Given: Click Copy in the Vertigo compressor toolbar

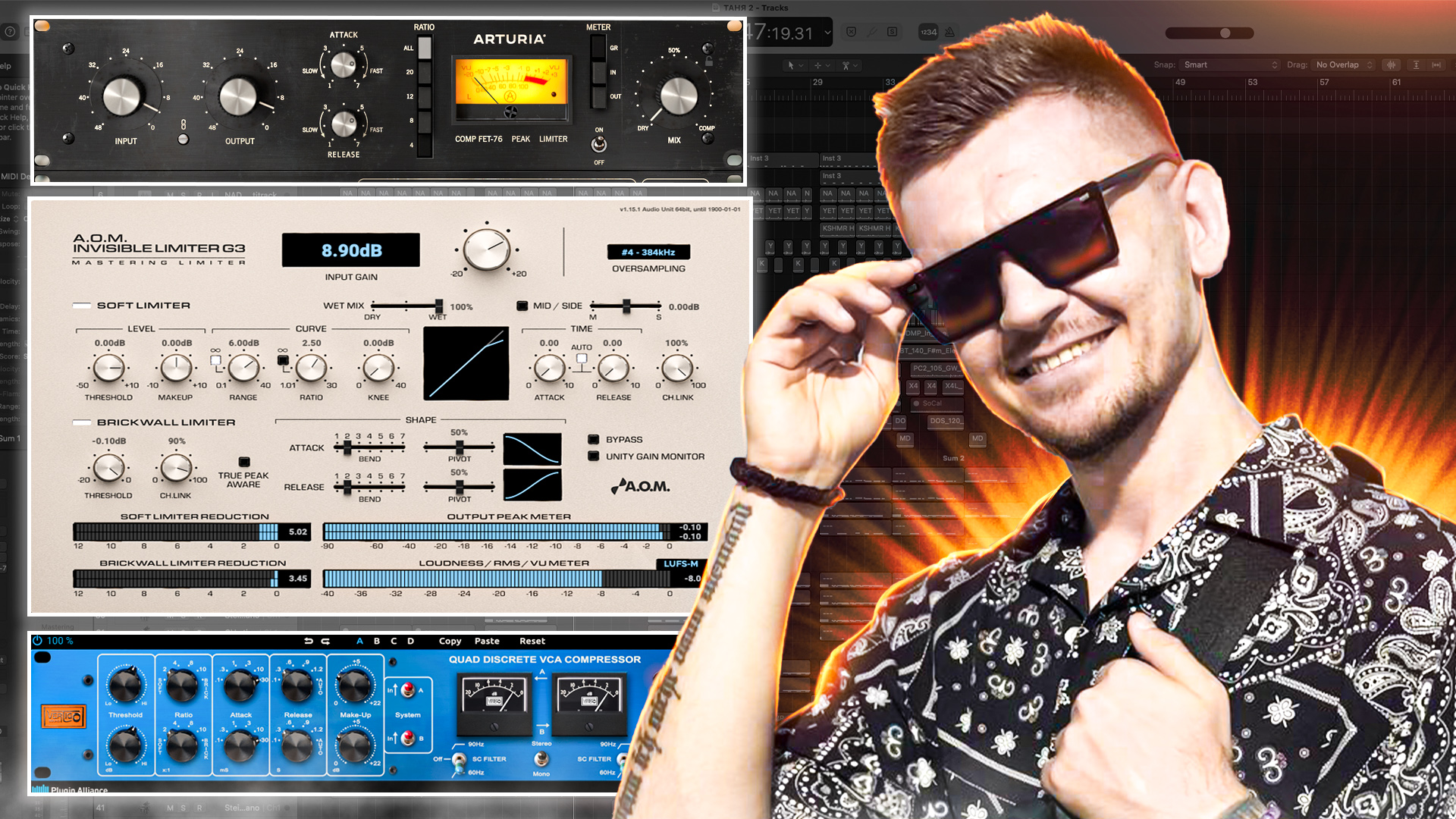Looking at the screenshot, I should (x=450, y=642).
